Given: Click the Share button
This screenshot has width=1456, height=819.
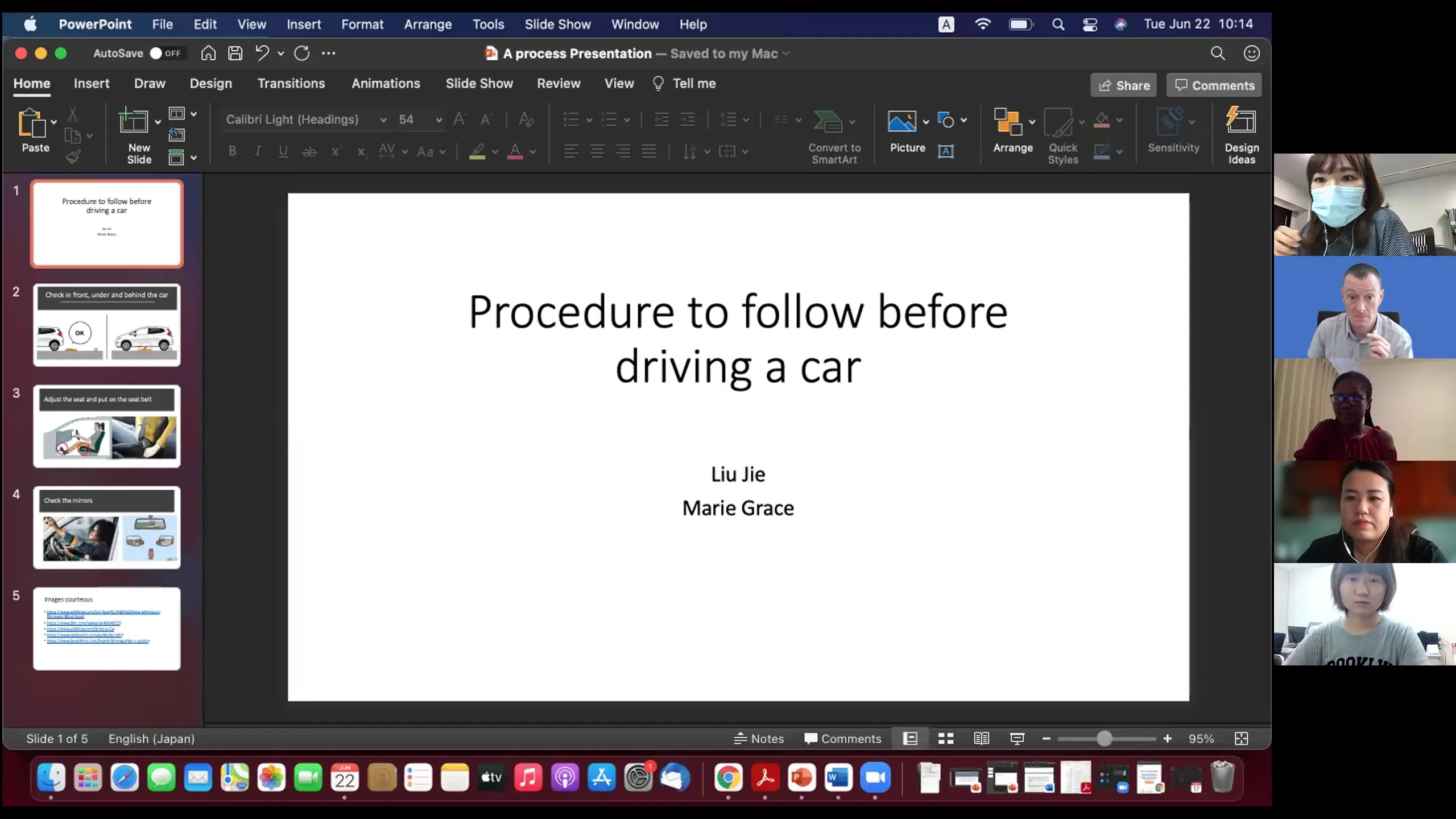Looking at the screenshot, I should click(1123, 85).
